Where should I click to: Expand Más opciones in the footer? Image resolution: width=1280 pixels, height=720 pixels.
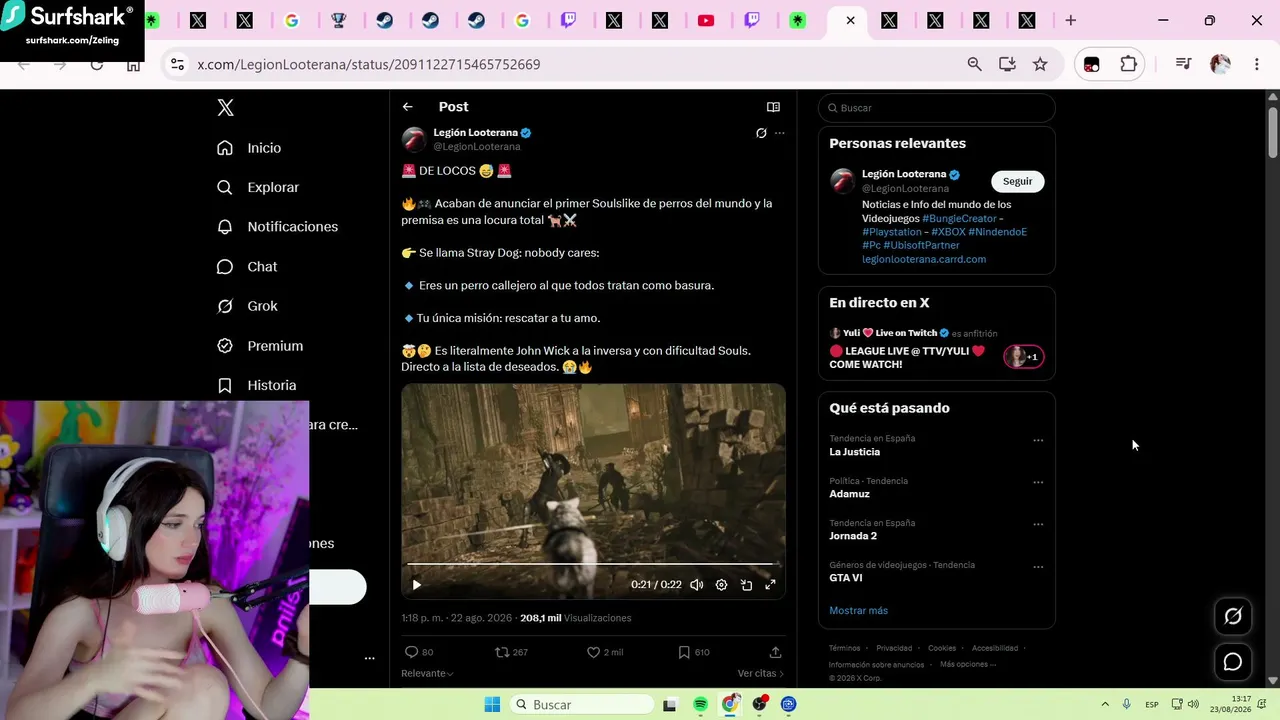point(967,664)
